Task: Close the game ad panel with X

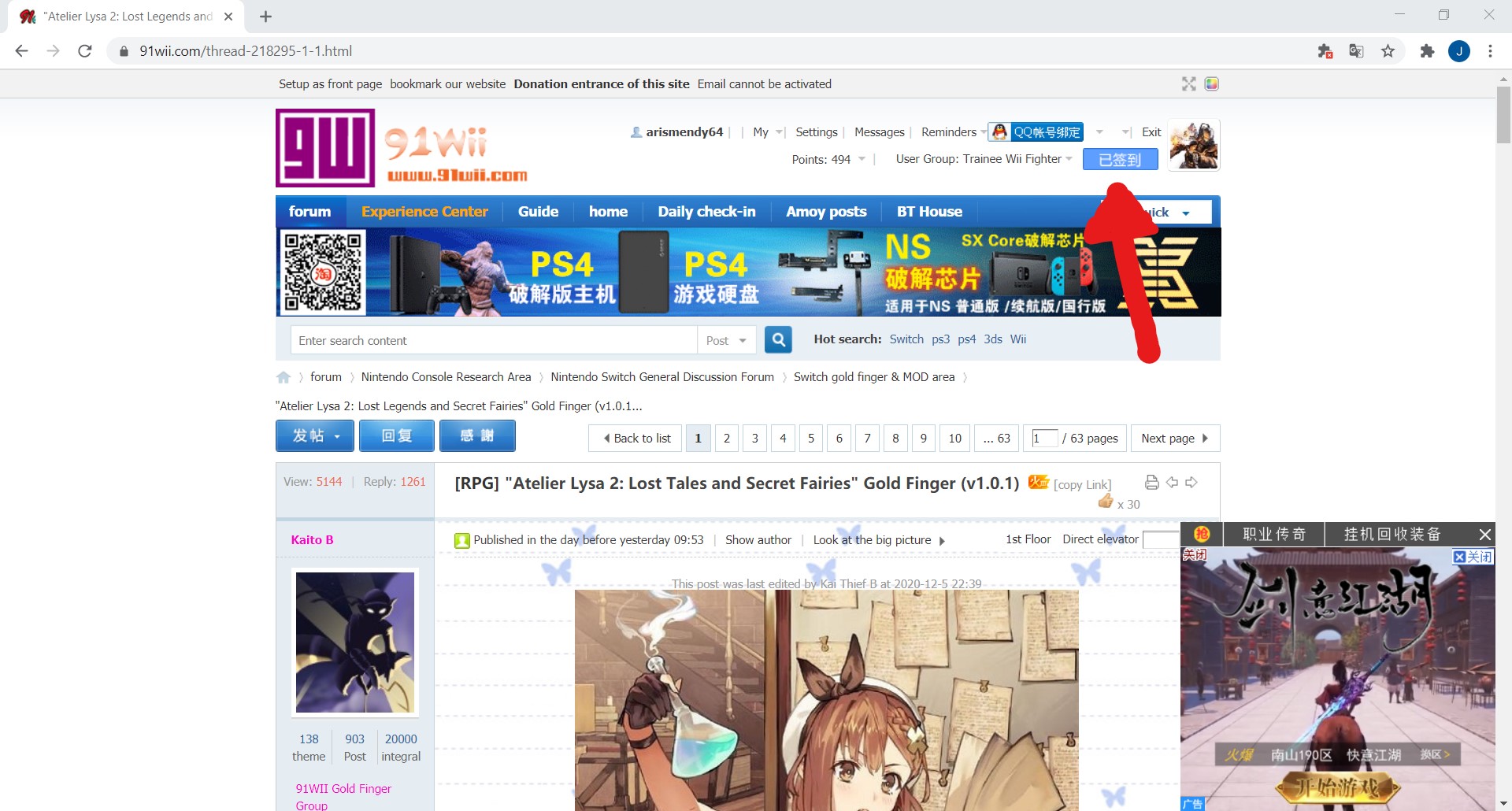Action: pyautogui.click(x=1484, y=535)
